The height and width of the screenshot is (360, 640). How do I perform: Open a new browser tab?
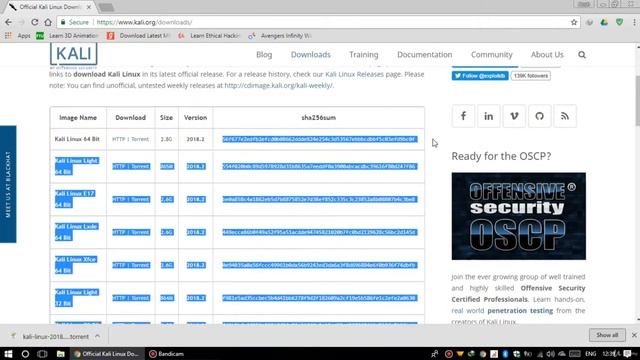pos(106,7)
